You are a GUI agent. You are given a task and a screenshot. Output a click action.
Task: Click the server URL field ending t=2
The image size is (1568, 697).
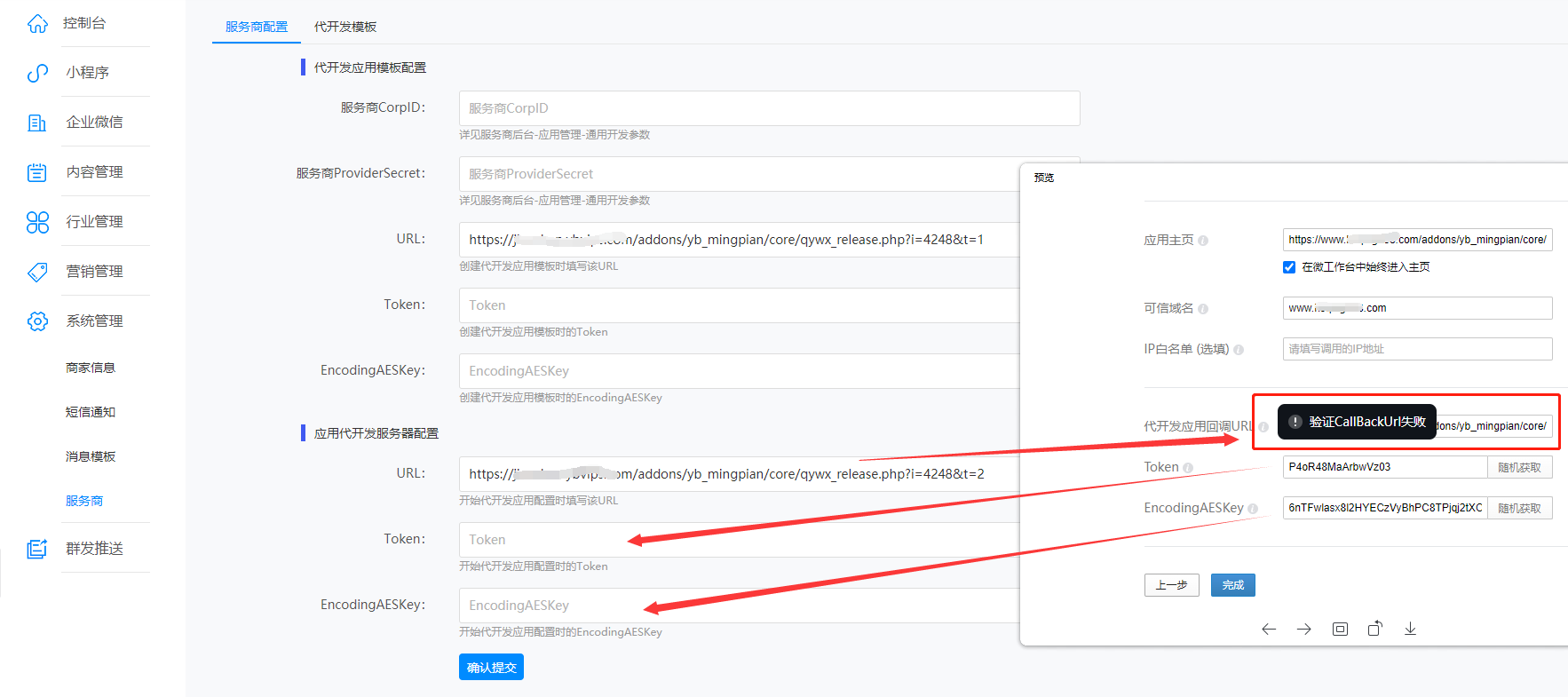(740, 474)
